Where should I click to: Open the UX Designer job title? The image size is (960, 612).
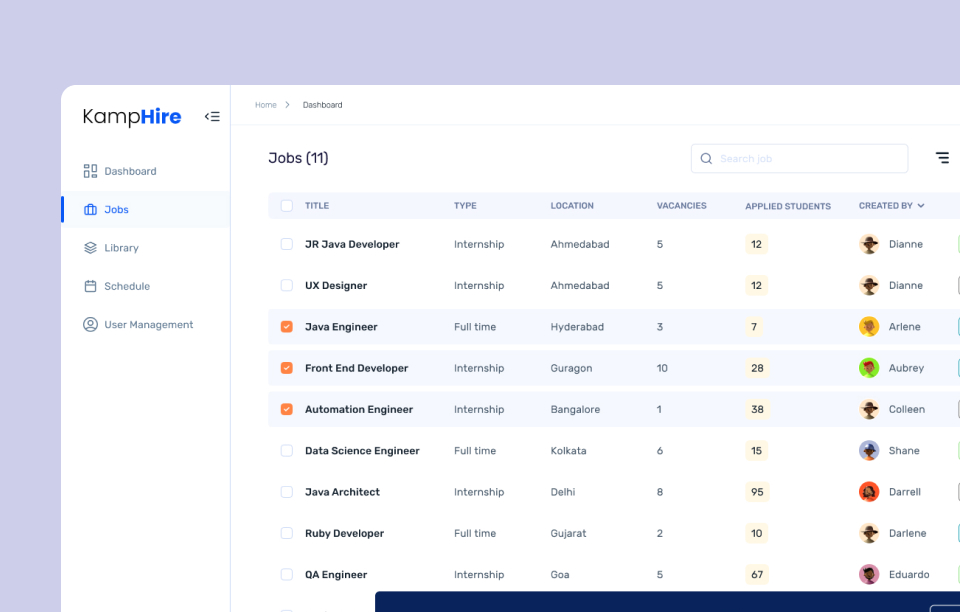tap(336, 285)
